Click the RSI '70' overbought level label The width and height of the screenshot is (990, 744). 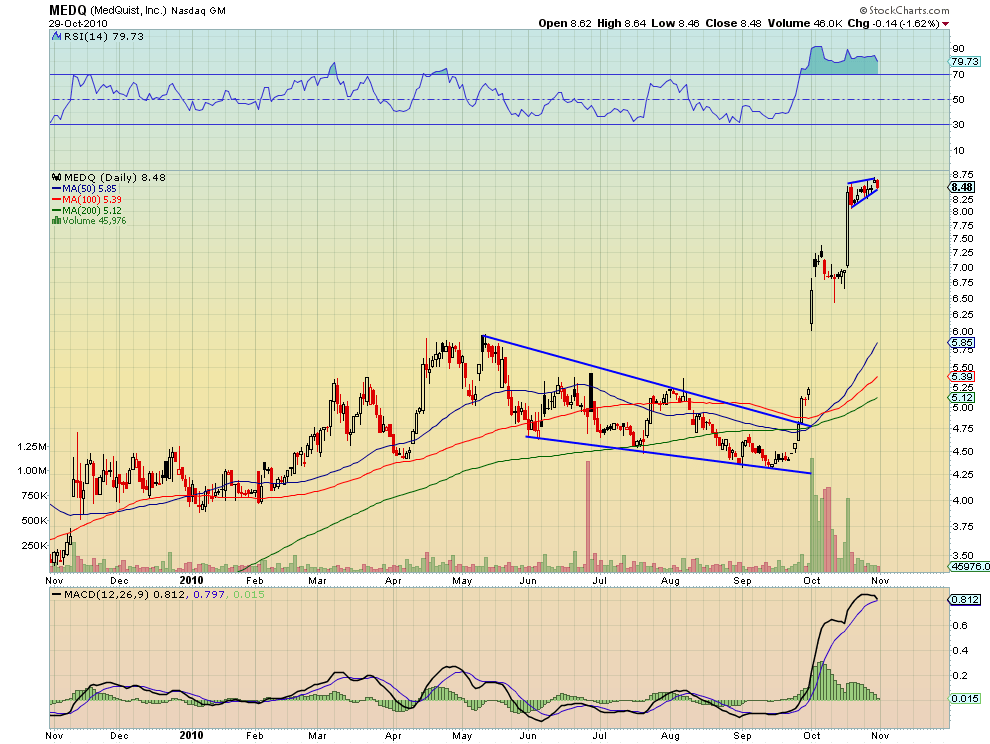pyautogui.click(x=958, y=75)
